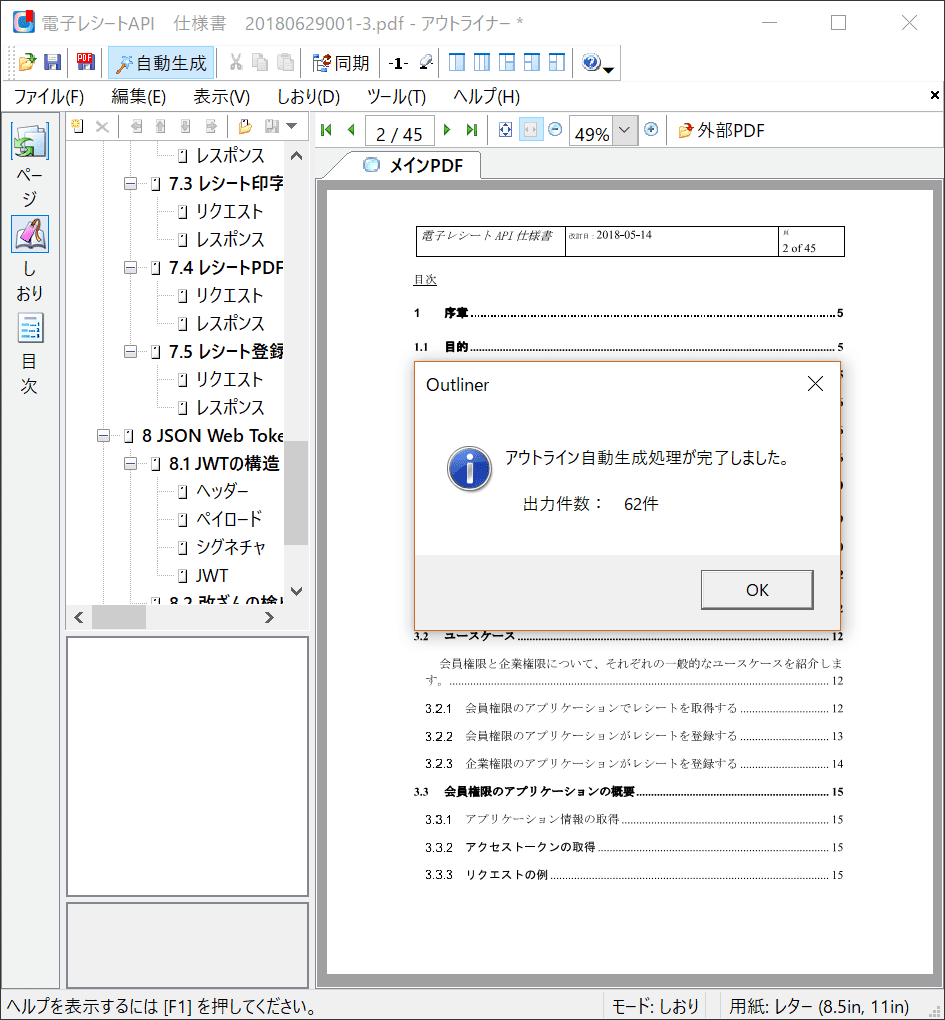Collapse the 7.4 レシートPDF tree node
The width and height of the screenshot is (945, 1020).
[x=130, y=268]
